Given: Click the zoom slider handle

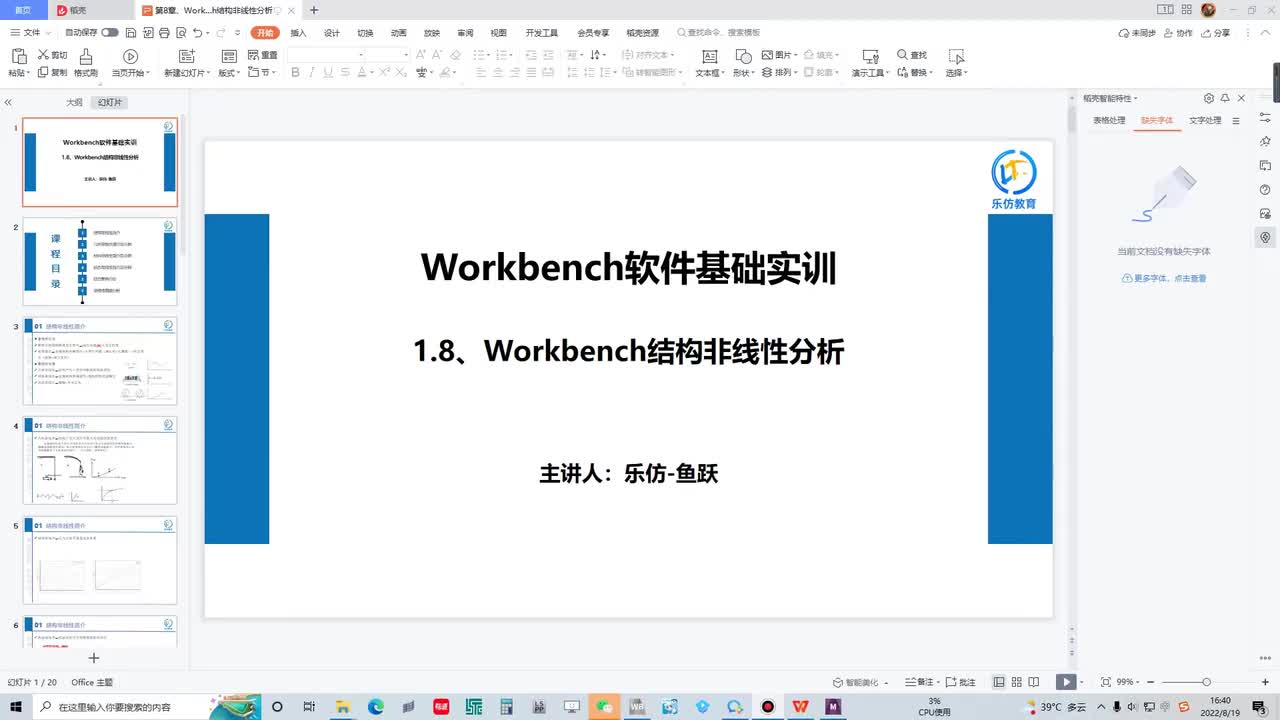Looking at the screenshot, I should [1206, 682].
